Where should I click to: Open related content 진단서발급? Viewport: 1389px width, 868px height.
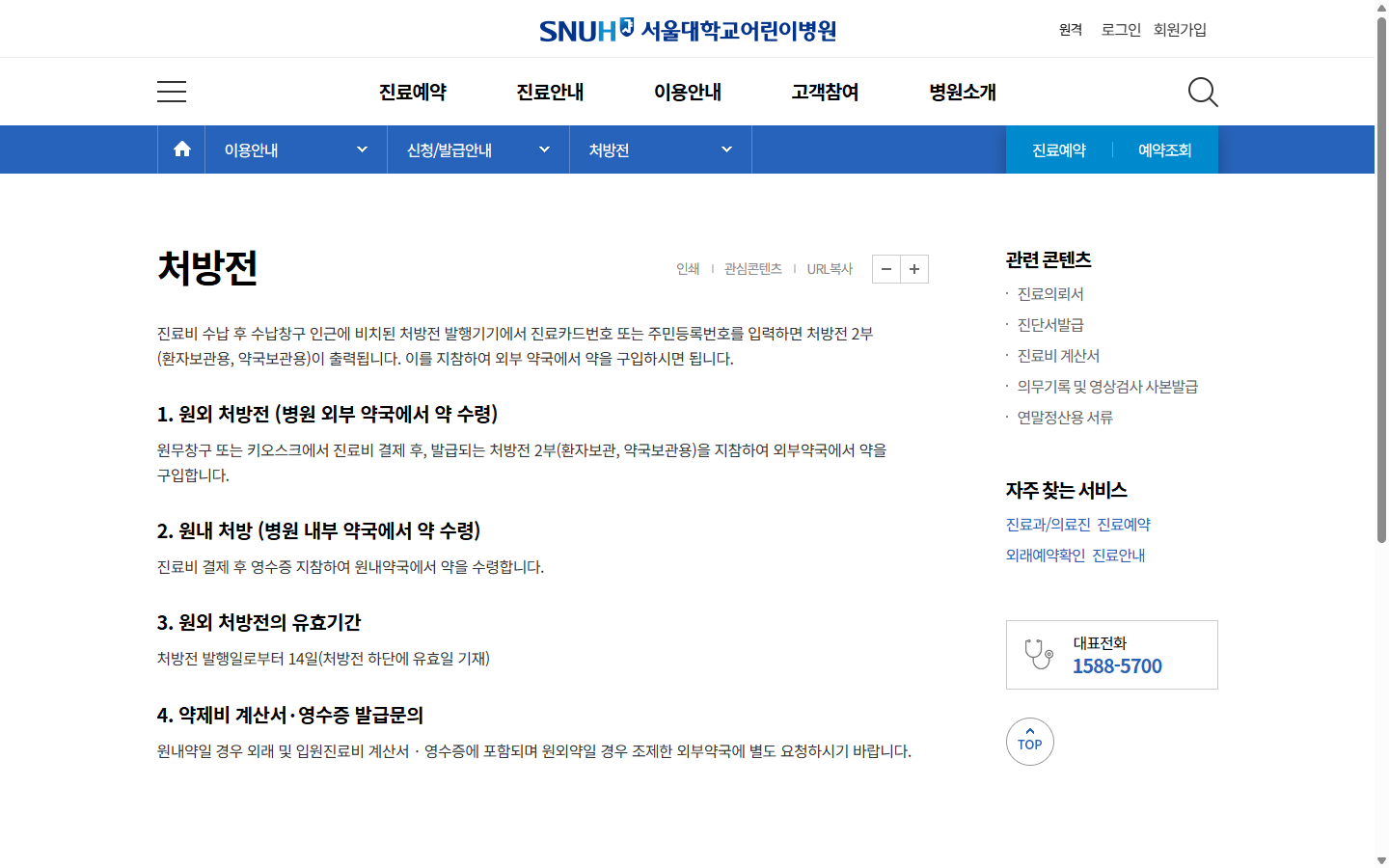coord(1050,325)
